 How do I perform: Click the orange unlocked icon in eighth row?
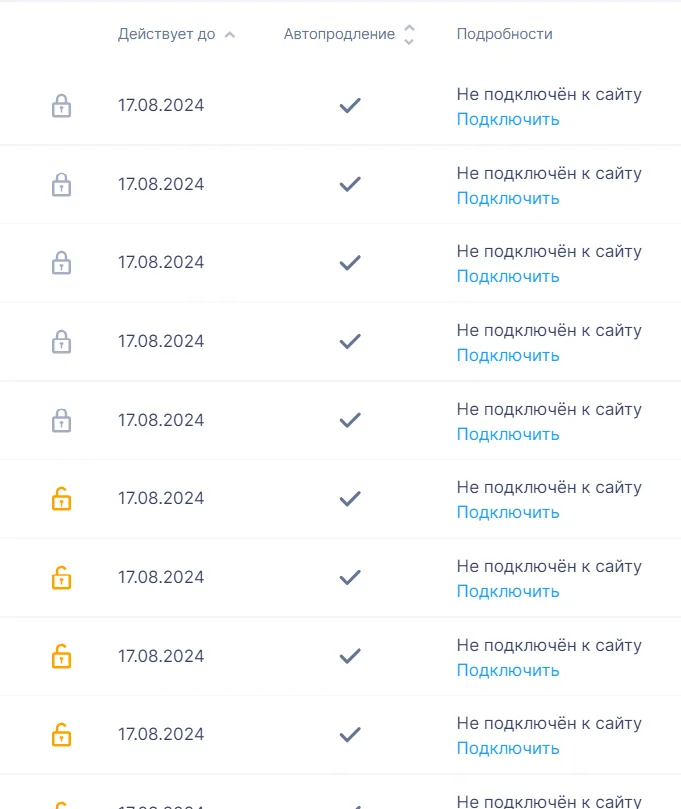tap(61, 656)
